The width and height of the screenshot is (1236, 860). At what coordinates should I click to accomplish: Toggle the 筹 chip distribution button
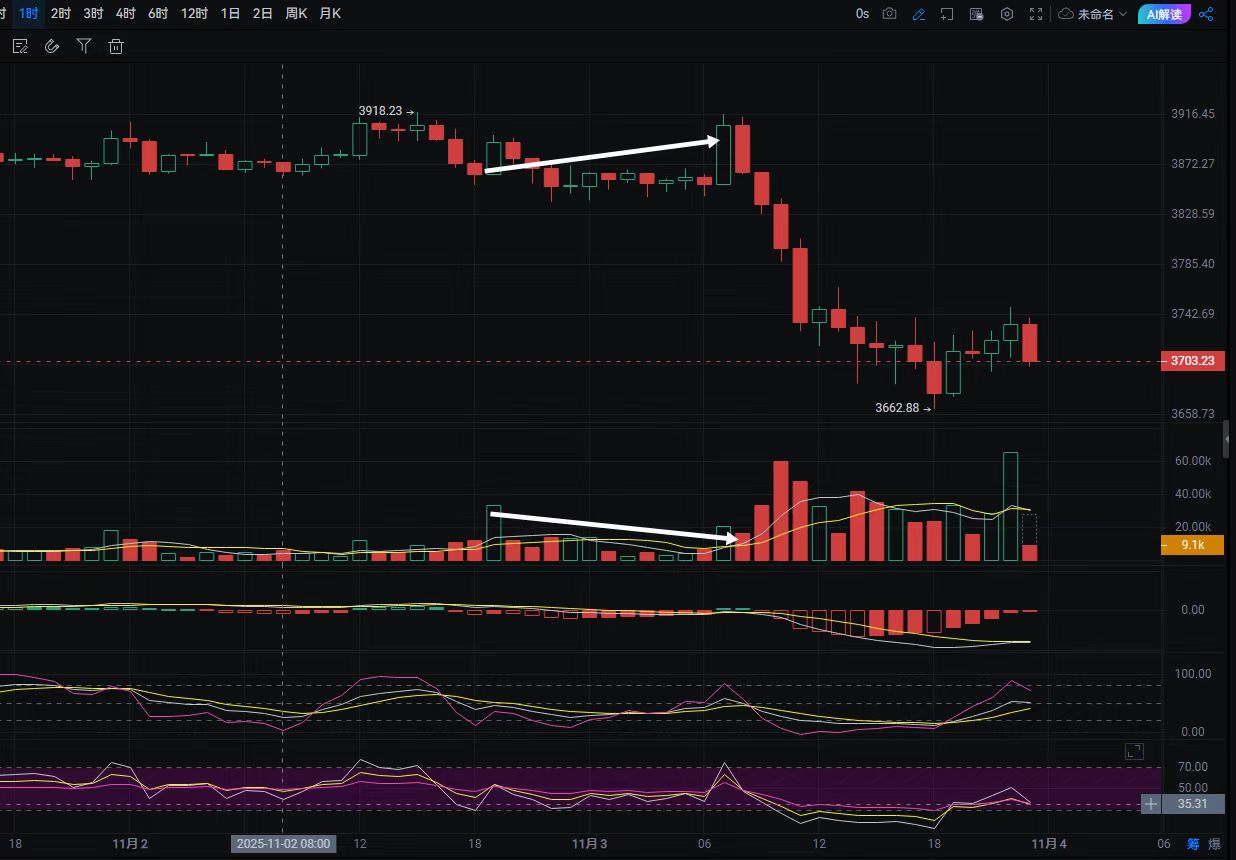pos(1193,844)
